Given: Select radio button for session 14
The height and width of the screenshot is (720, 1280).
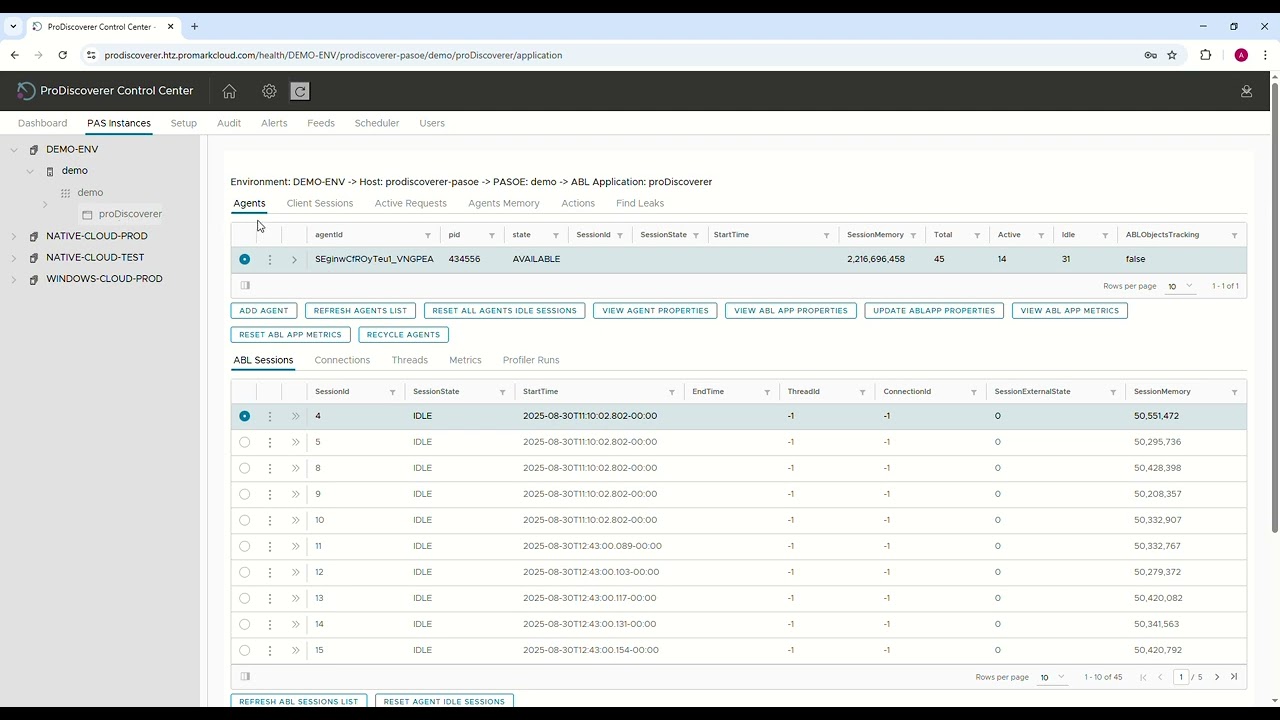Looking at the screenshot, I should click(245, 624).
